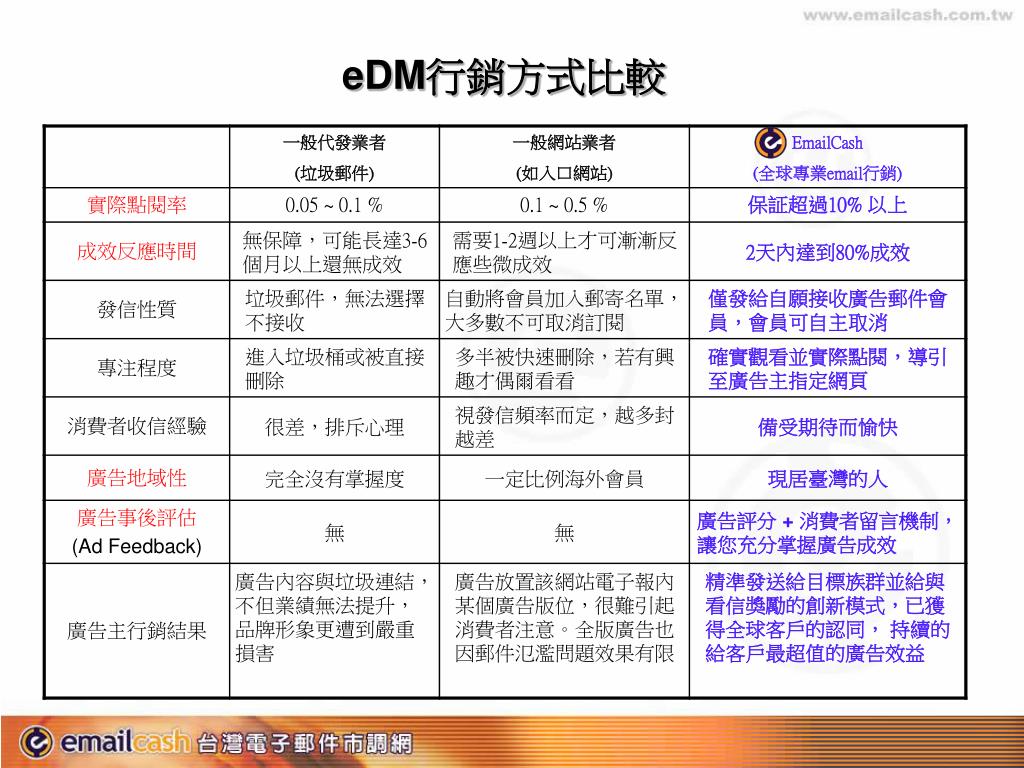Click the EmailCash logo icon in table header

click(x=770, y=143)
